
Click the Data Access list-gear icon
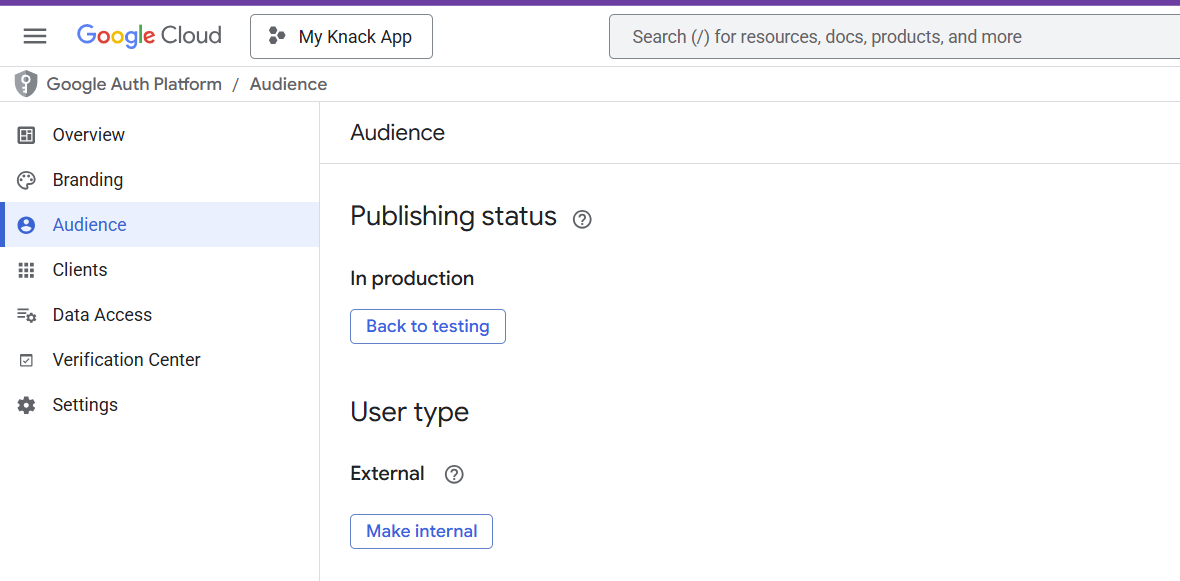pos(26,315)
